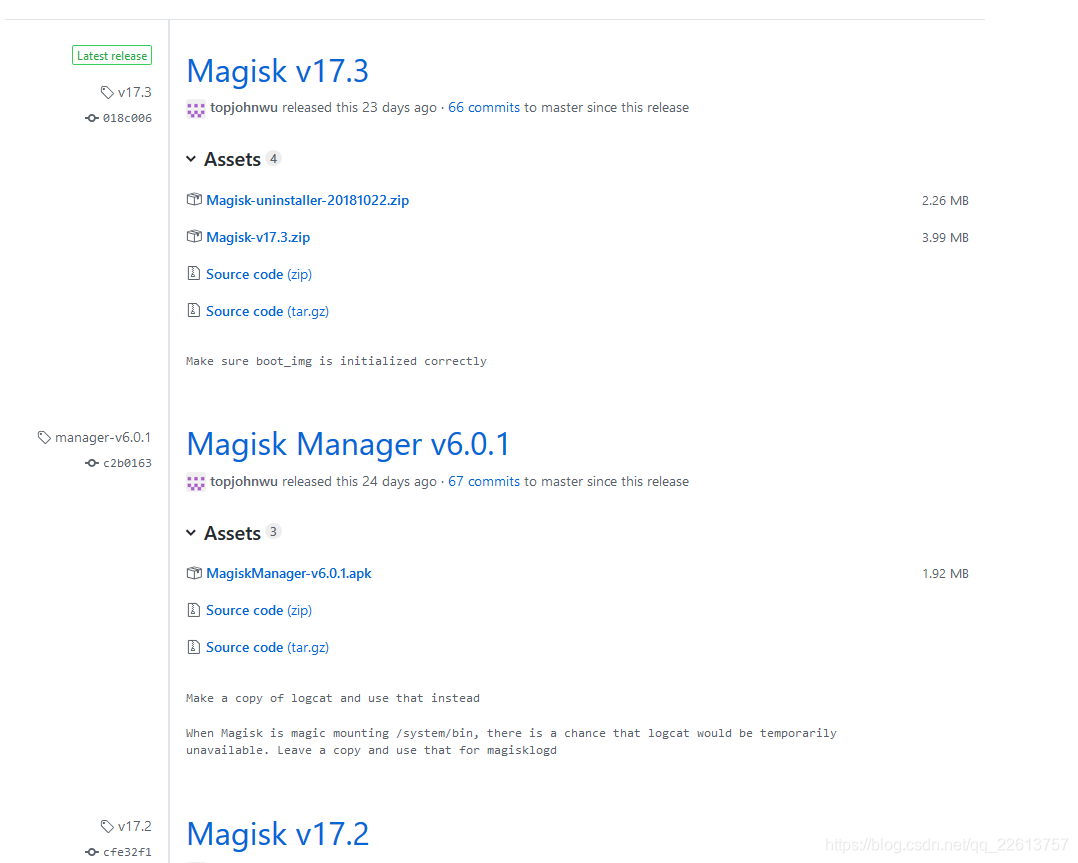Download v17.3 Source code (zip)
This screenshot has height=863, width=1078.
259,274
